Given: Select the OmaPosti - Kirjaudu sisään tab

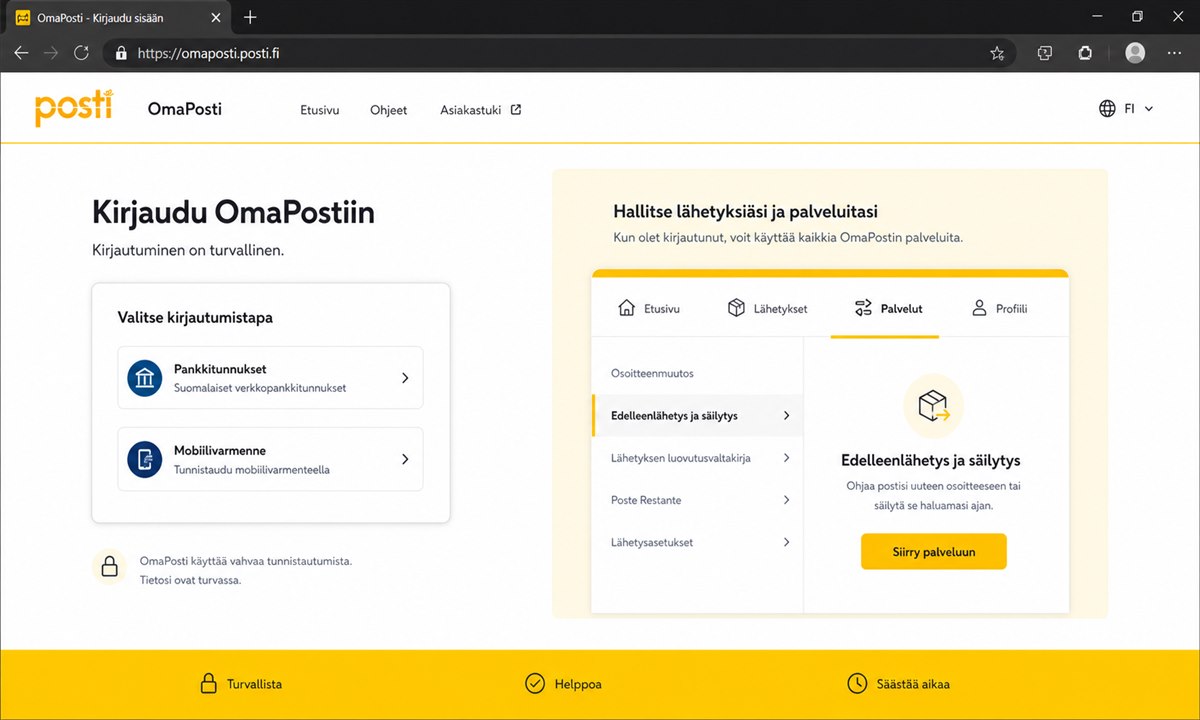Looking at the screenshot, I should [x=116, y=17].
